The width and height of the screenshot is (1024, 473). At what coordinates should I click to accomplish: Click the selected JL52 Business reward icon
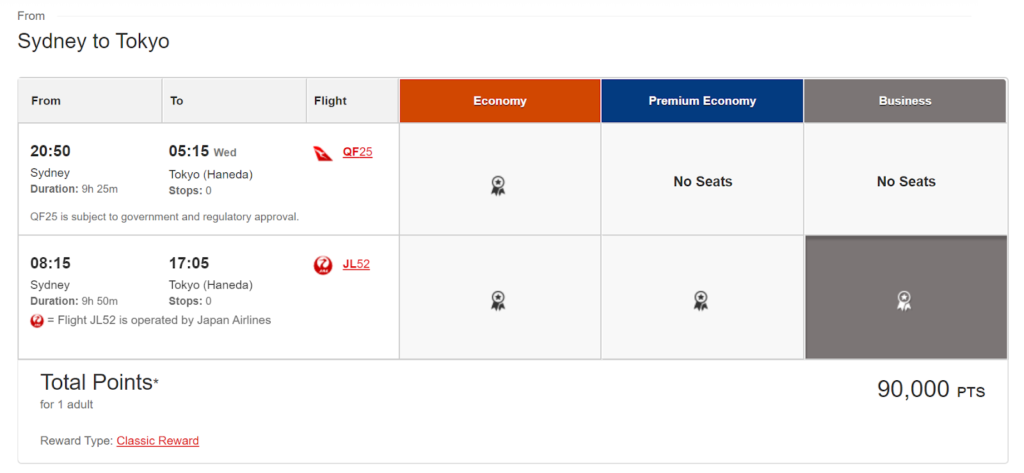[904, 301]
